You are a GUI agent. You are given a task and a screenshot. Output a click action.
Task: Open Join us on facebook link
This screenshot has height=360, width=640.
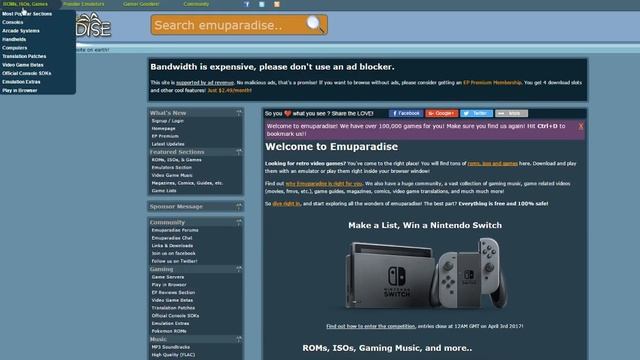(173, 253)
